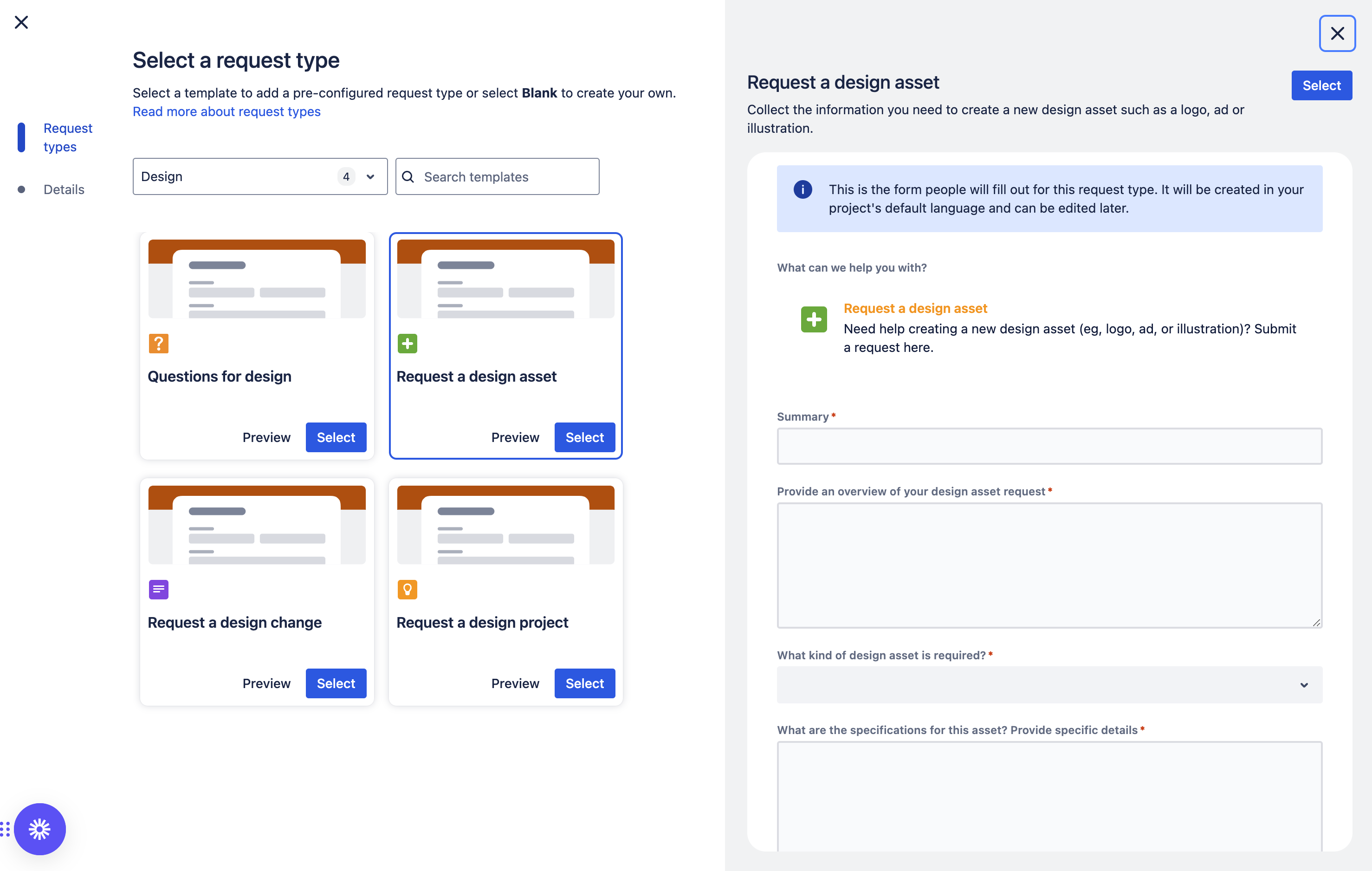Click the green plus icon beside Request a design asset form link

814,319
